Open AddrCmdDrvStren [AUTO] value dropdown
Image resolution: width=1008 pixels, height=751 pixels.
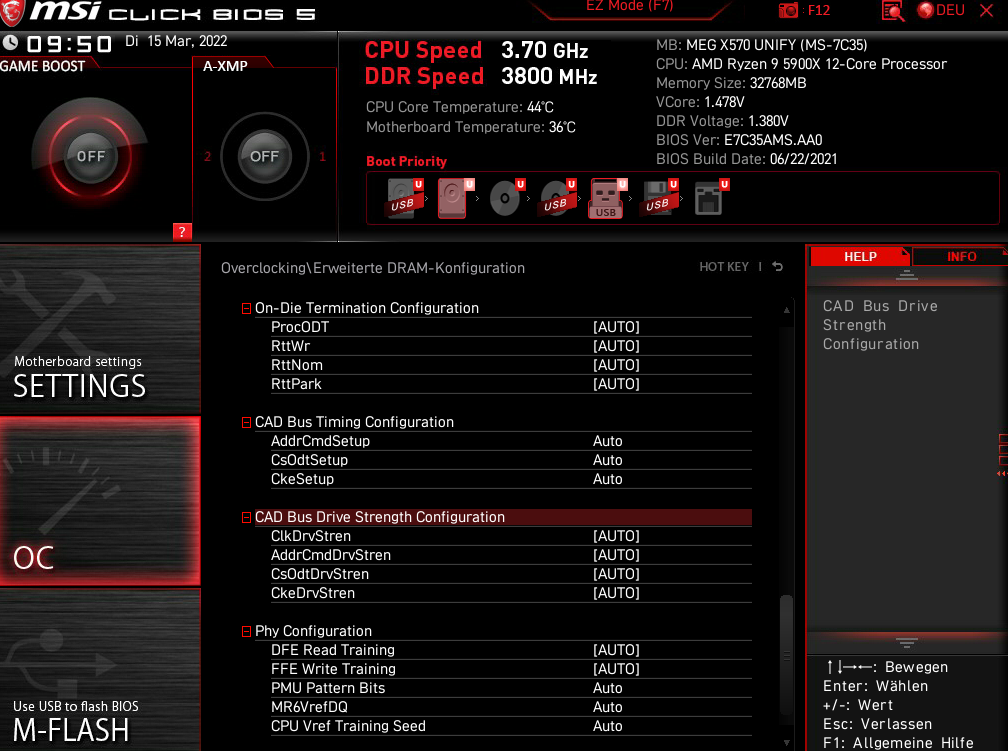click(616, 555)
